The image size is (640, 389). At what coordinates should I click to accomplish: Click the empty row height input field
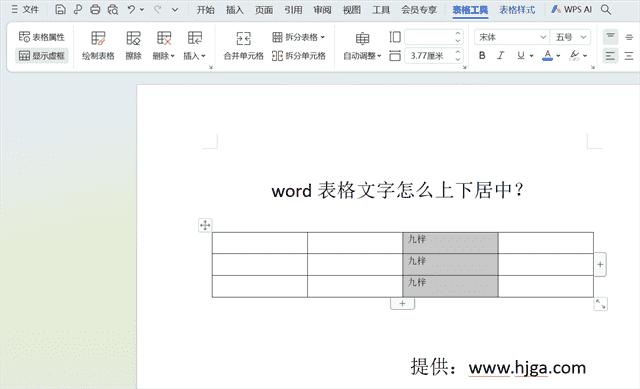(429, 37)
